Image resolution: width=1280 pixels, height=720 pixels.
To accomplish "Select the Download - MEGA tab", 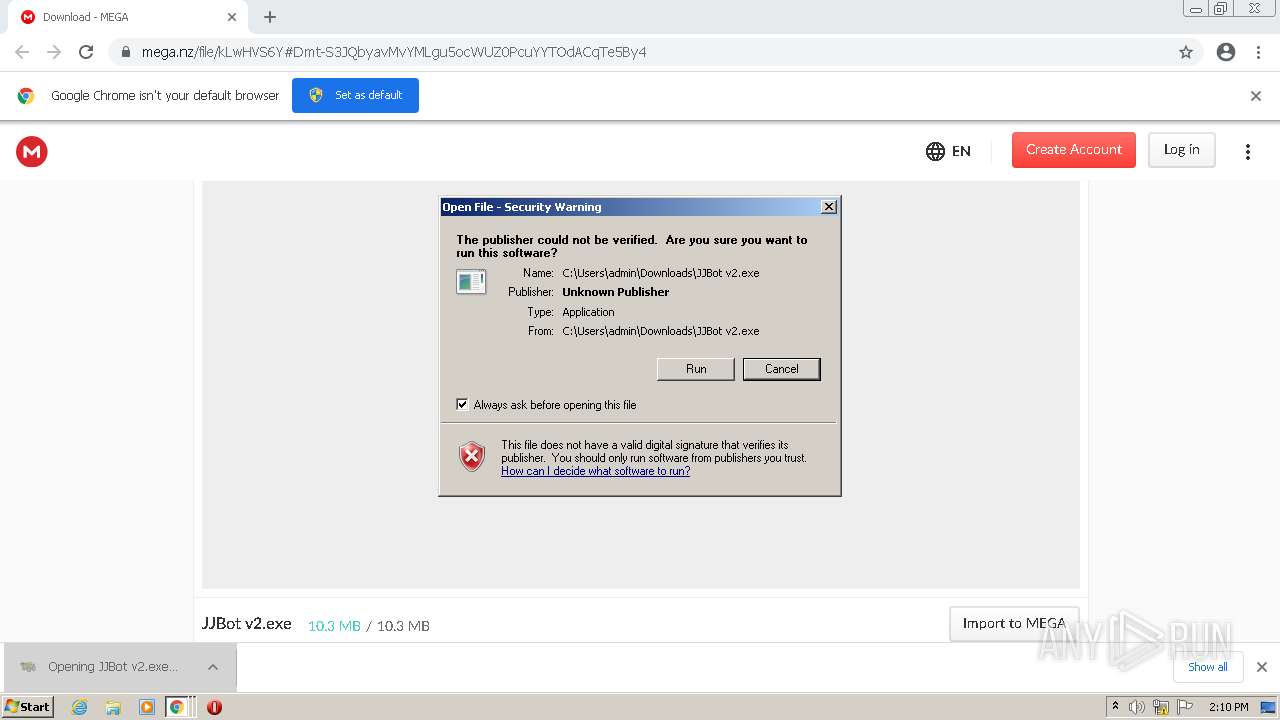I will (127, 17).
